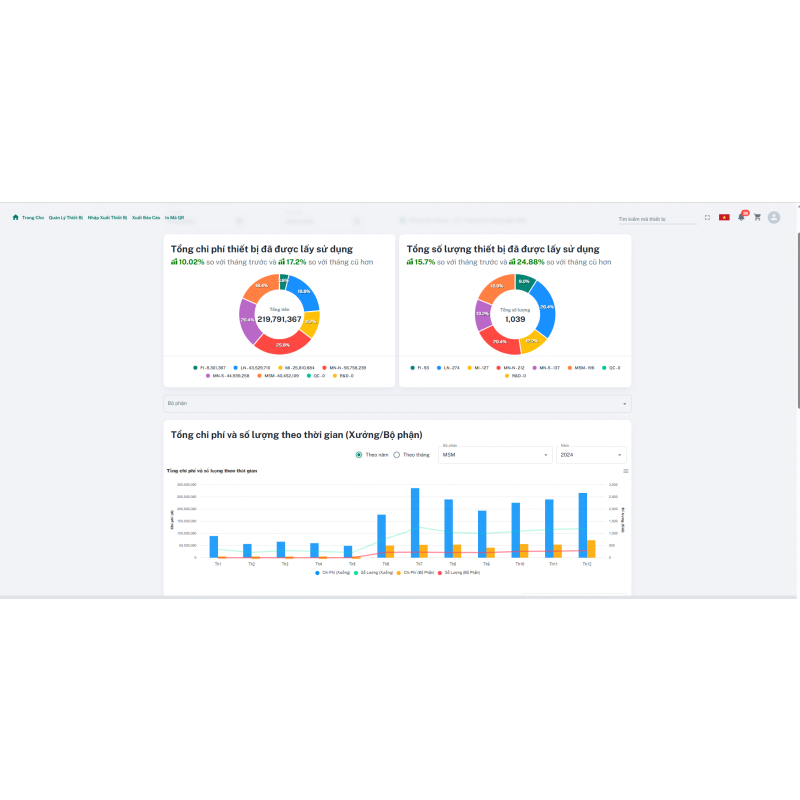Toggle QC legend in quantity chart

(x=611, y=368)
